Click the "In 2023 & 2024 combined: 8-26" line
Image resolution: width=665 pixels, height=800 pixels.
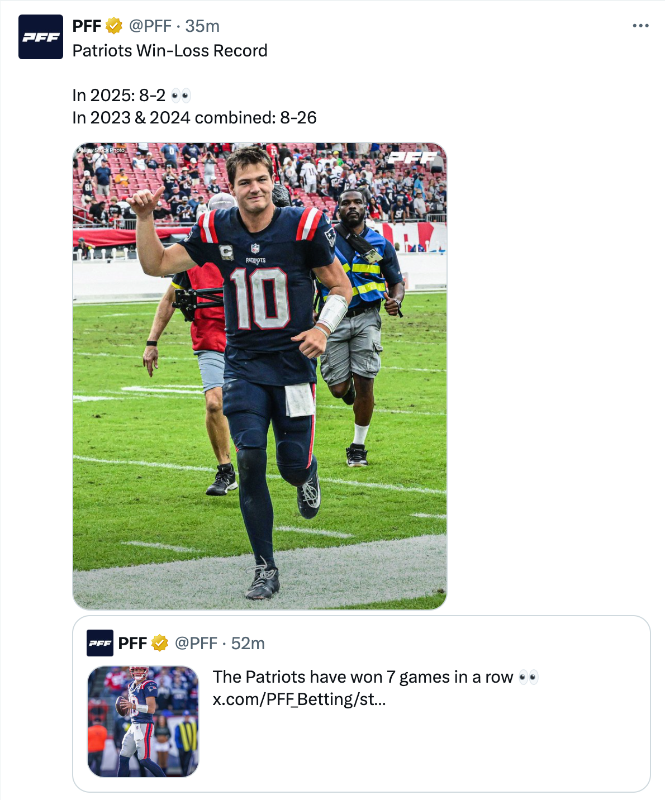(194, 118)
